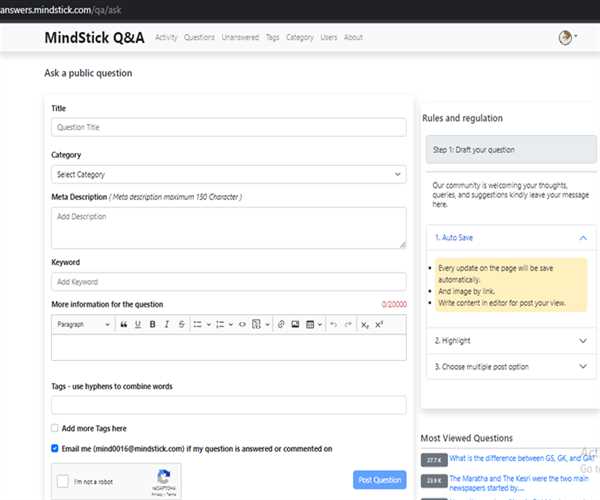This screenshot has width=600, height=500.
Task: Tick the I'm not a robot checkbox
Action: pos(63,481)
